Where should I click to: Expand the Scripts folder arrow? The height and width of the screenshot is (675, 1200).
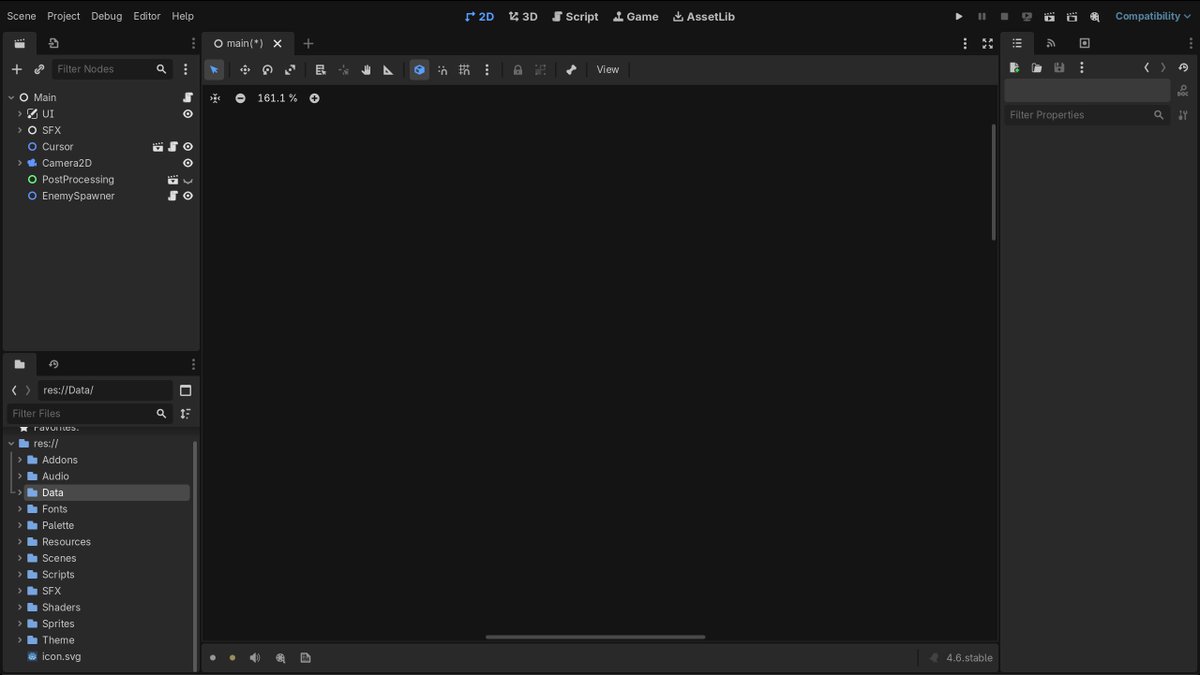20,575
